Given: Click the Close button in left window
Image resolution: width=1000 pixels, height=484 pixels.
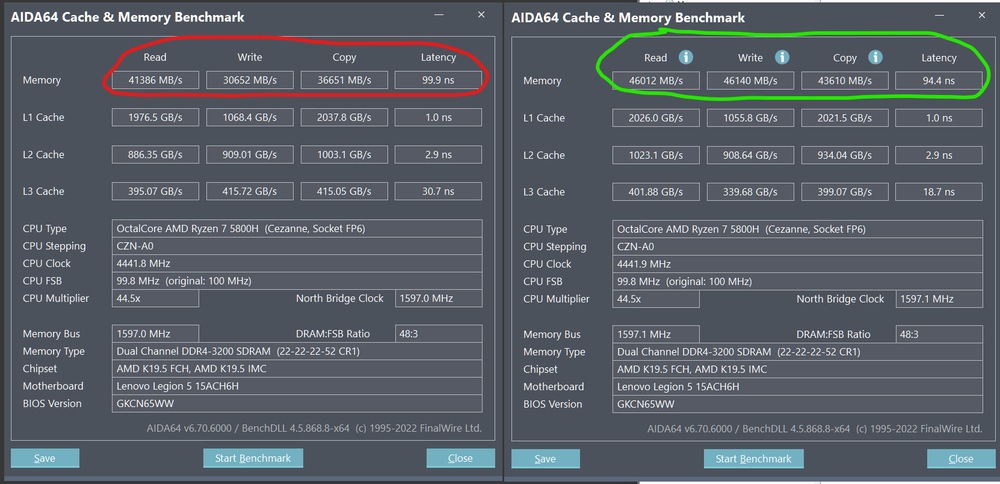Looking at the screenshot, I should click(x=460, y=458).
